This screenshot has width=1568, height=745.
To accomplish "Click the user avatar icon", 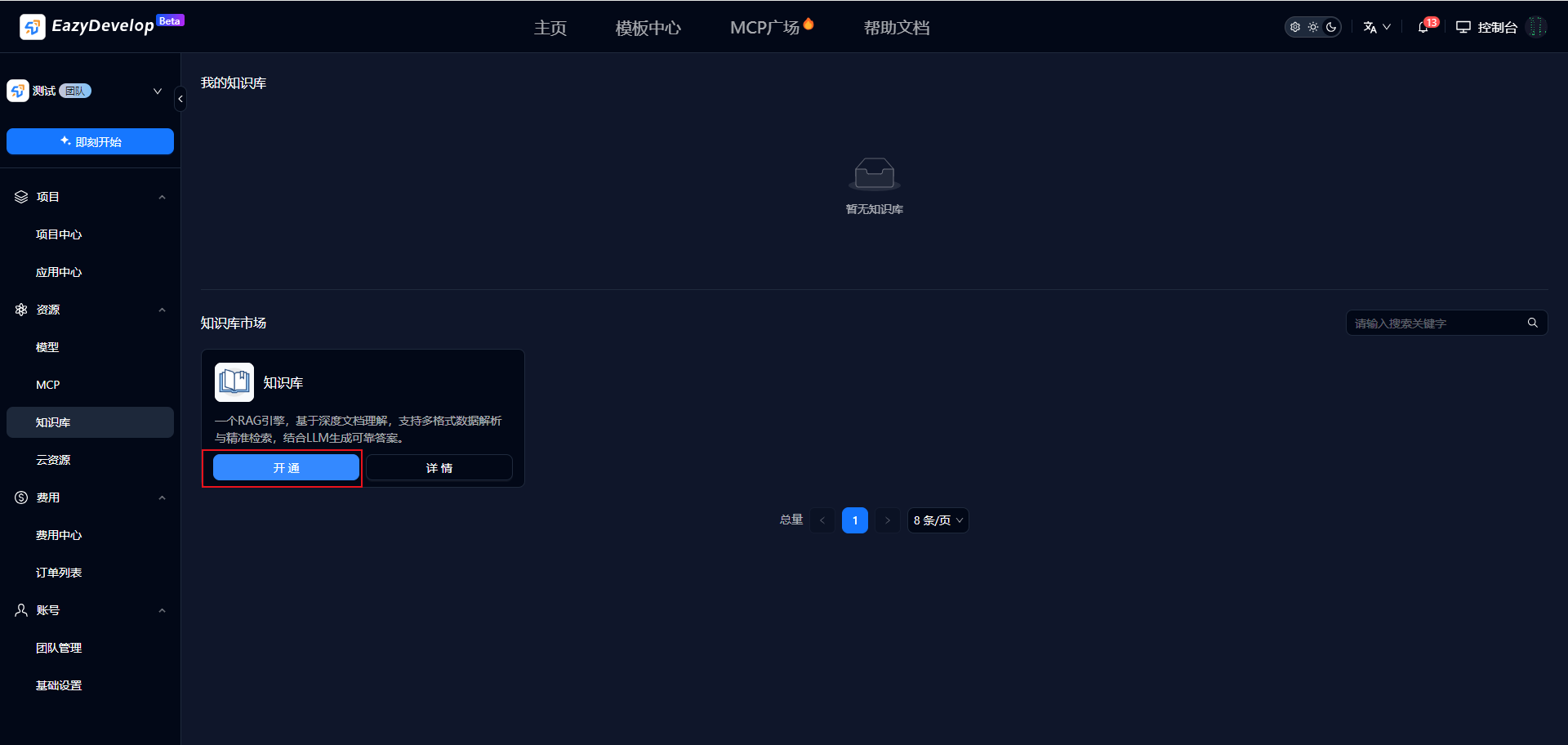I will click(1536, 27).
